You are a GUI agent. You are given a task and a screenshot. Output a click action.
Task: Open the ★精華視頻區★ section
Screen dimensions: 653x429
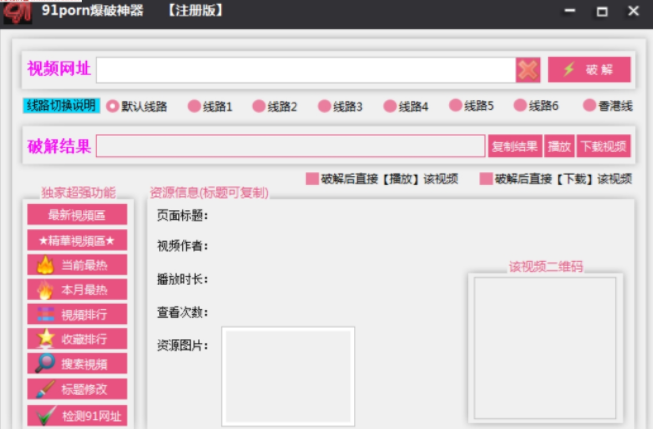click(77, 240)
